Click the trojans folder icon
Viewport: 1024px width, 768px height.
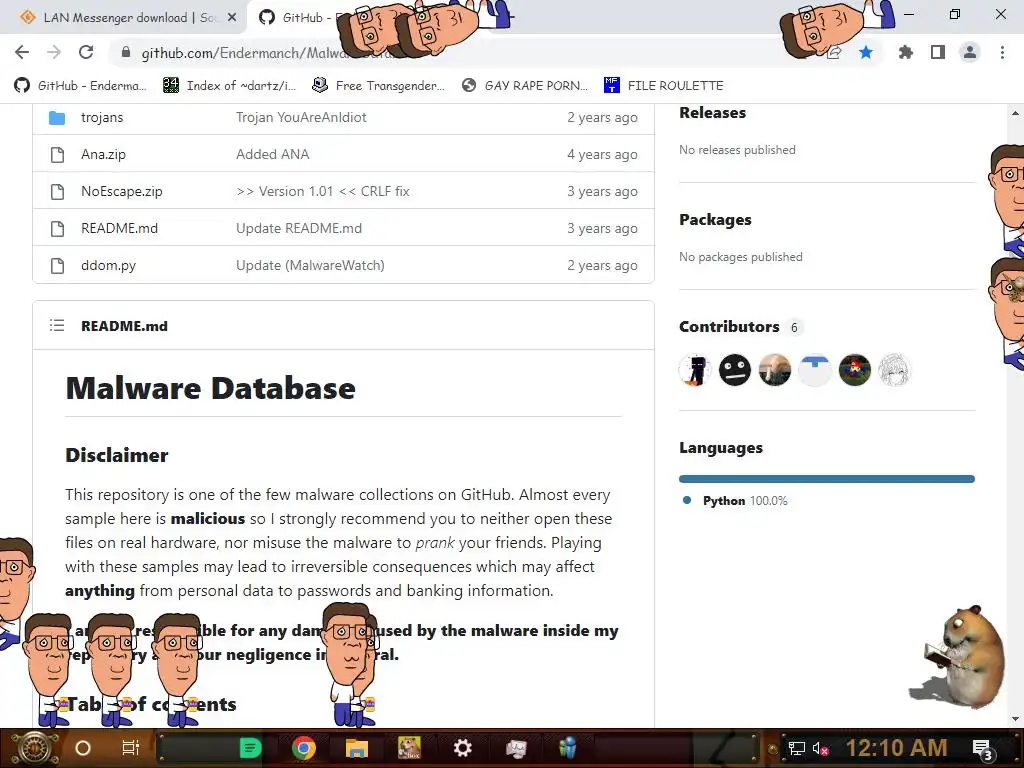[57, 118]
